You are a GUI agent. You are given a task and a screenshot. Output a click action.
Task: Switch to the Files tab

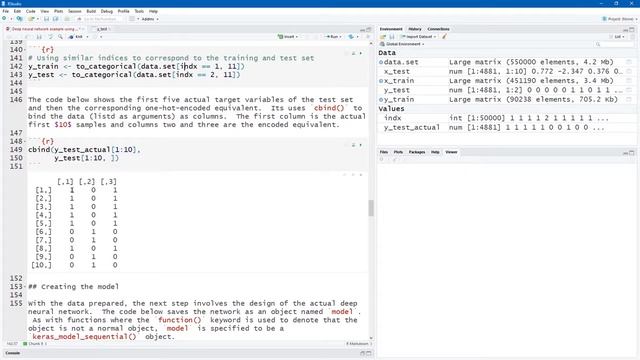pos(384,152)
